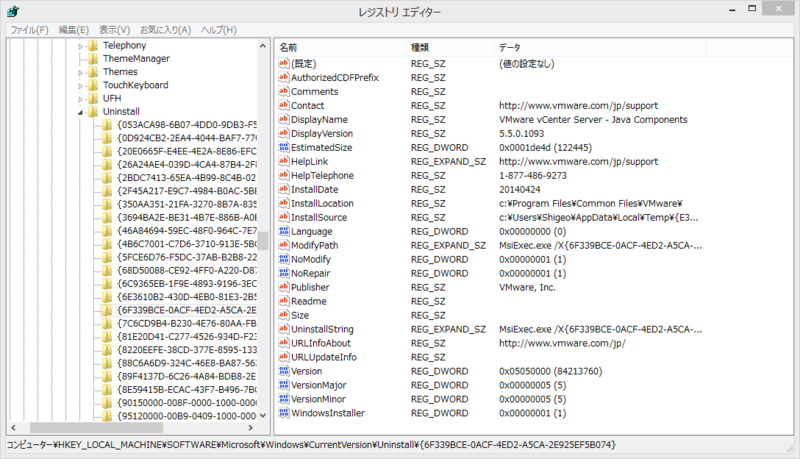Click the Registry Editor app icon in title bar
Viewport: 800px width, 459px height.
coord(13,11)
